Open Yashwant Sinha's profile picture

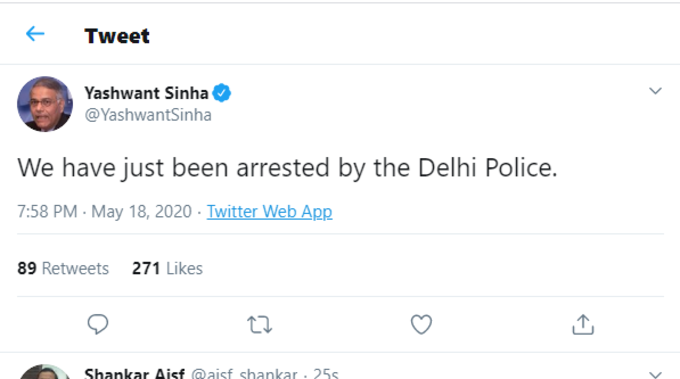tap(45, 104)
